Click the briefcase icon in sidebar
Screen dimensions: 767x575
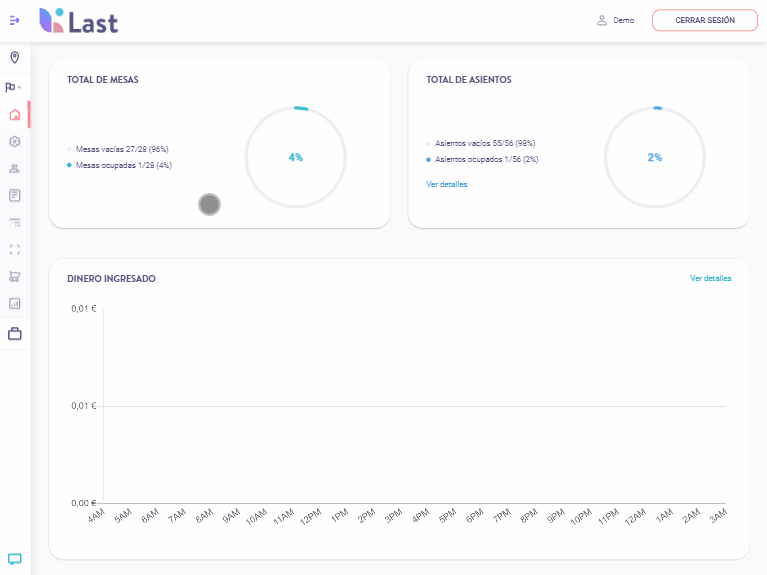pyautogui.click(x=14, y=334)
